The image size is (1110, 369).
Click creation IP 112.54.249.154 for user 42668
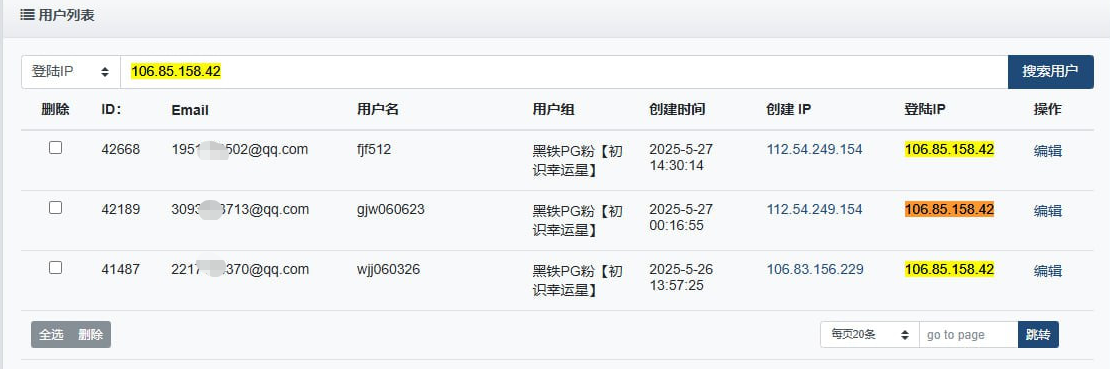pyautogui.click(x=815, y=149)
